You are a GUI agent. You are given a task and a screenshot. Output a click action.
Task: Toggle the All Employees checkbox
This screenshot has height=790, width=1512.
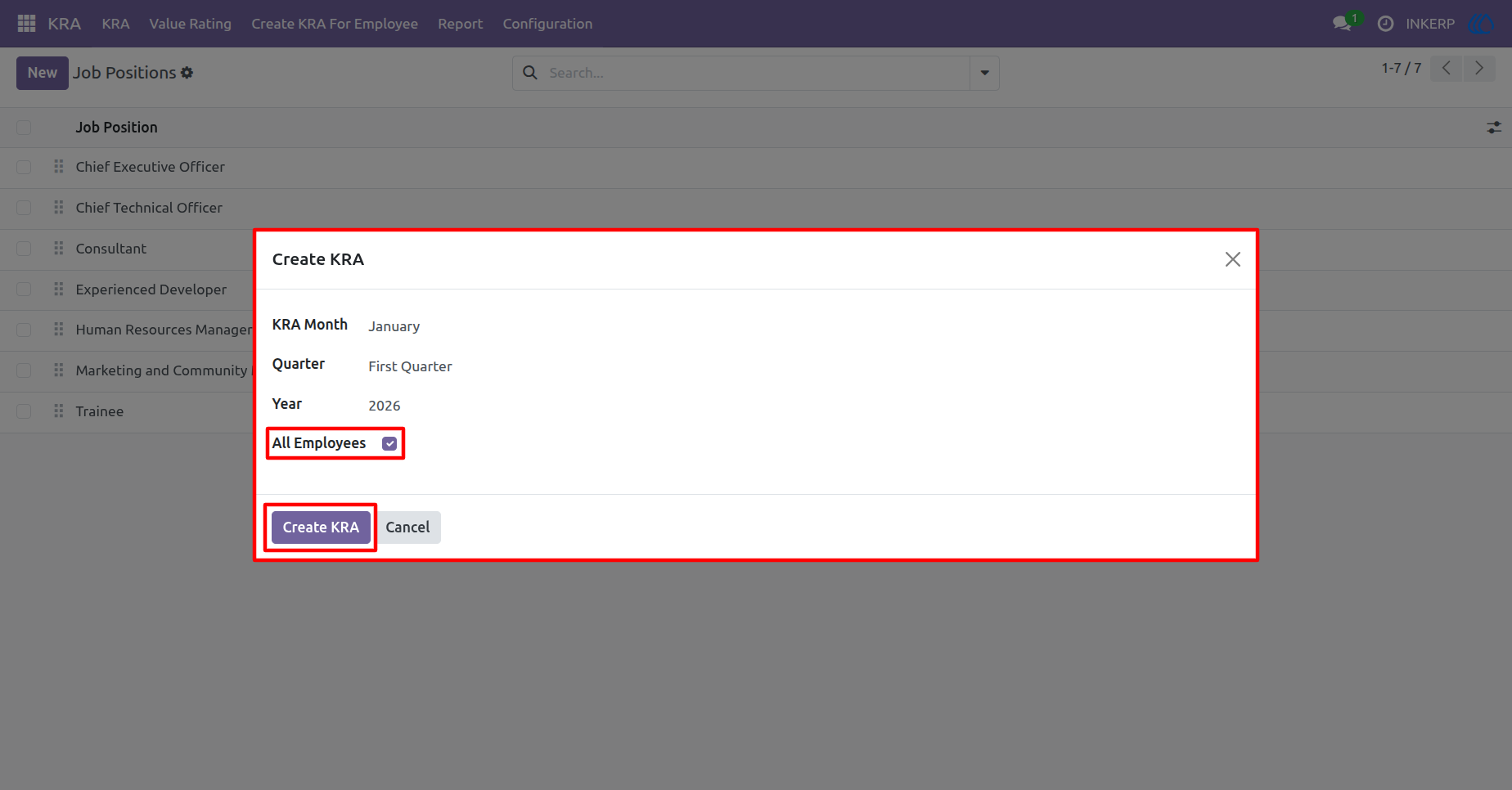[x=389, y=443]
